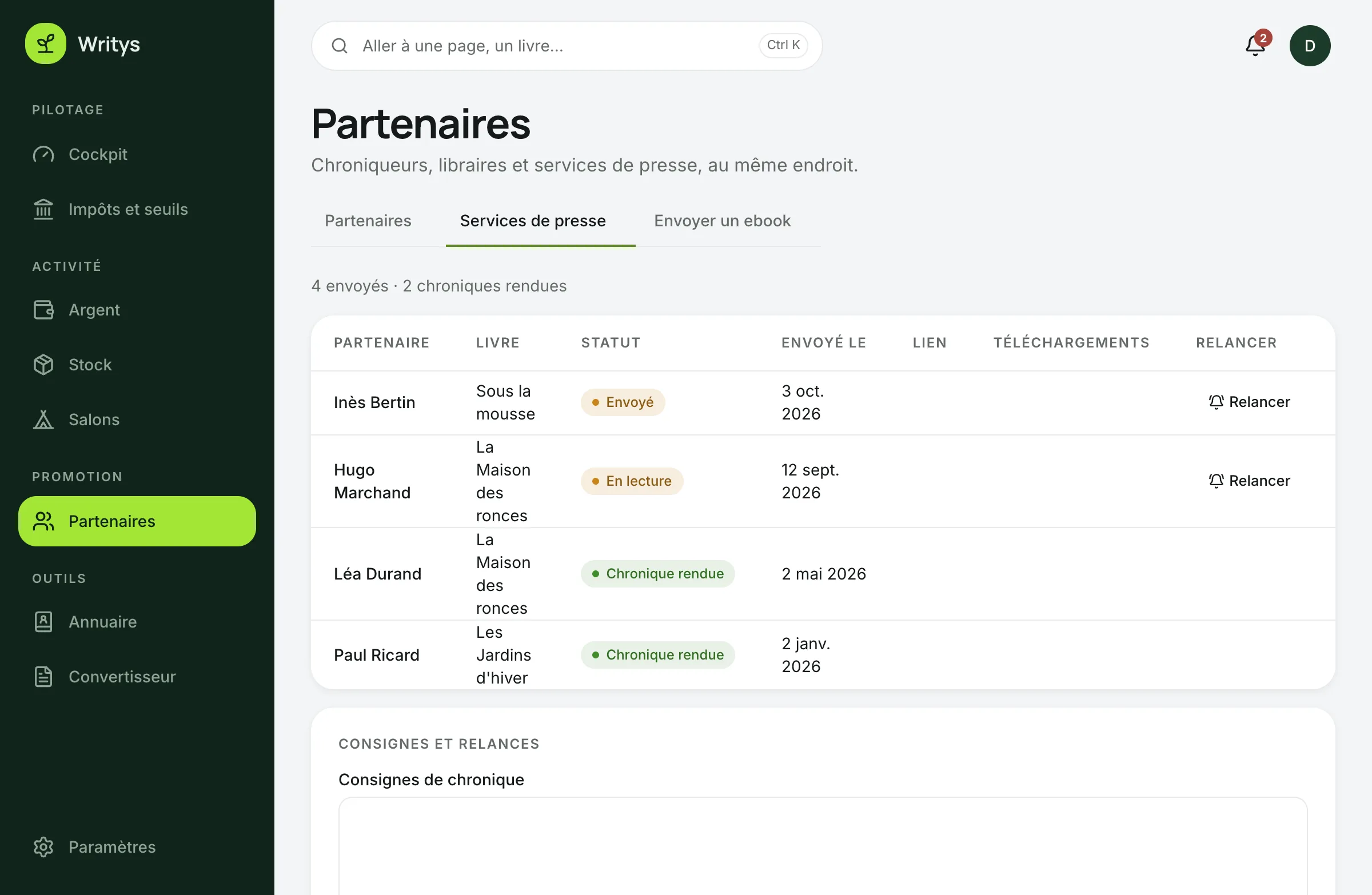Click Paul Ricard's Chronique rendue badge
Image resolution: width=1372 pixels, height=895 pixels.
coord(657,655)
